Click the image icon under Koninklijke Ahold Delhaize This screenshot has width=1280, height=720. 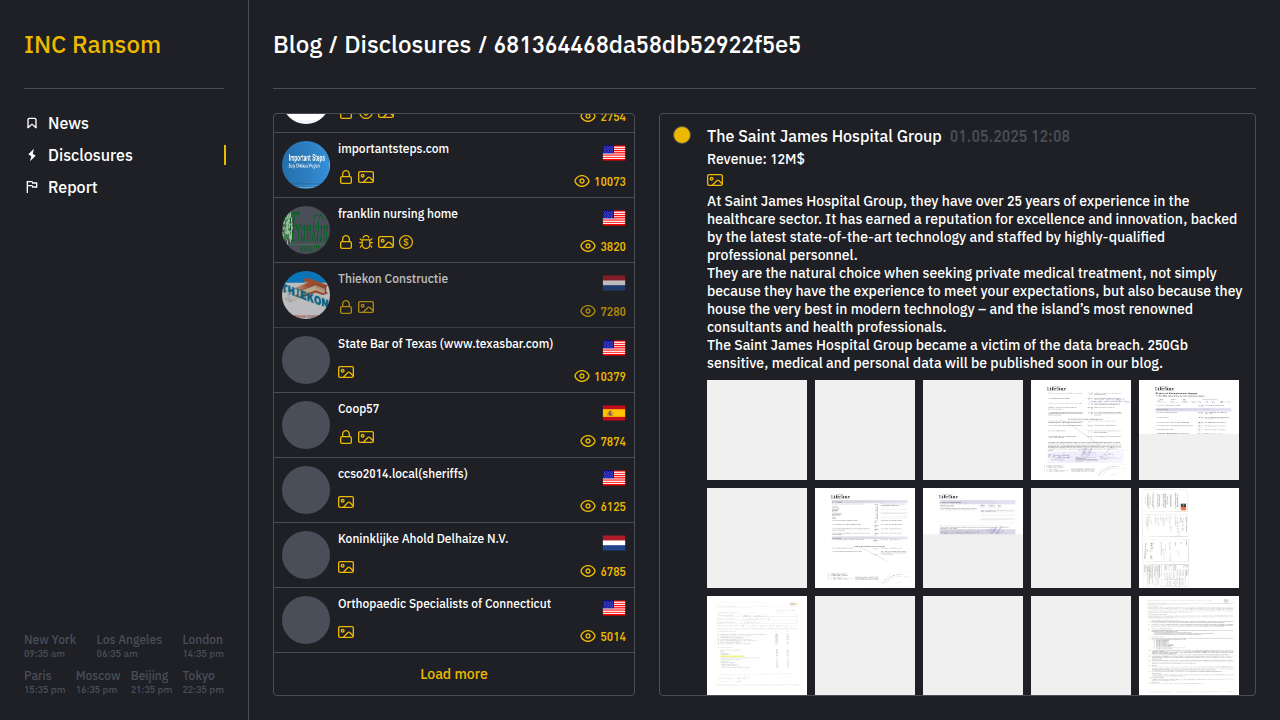pos(346,567)
